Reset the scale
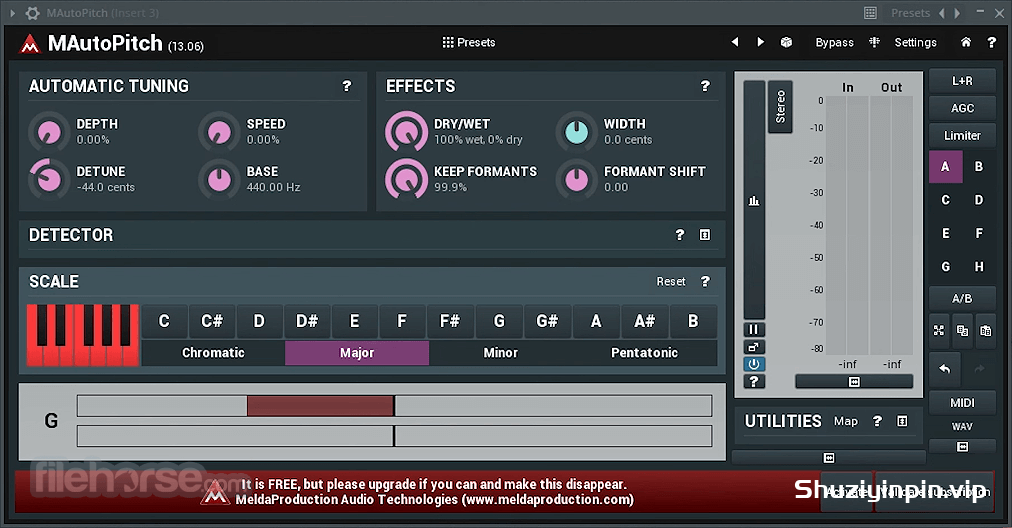 click(x=671, y=281)
